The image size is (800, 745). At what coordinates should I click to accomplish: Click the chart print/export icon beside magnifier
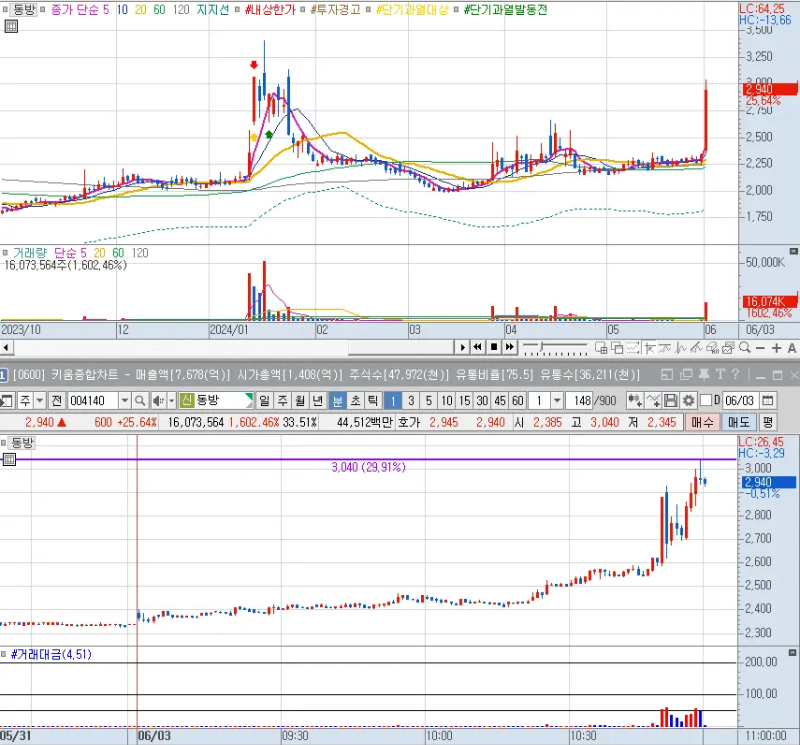[x=729, y=348]
